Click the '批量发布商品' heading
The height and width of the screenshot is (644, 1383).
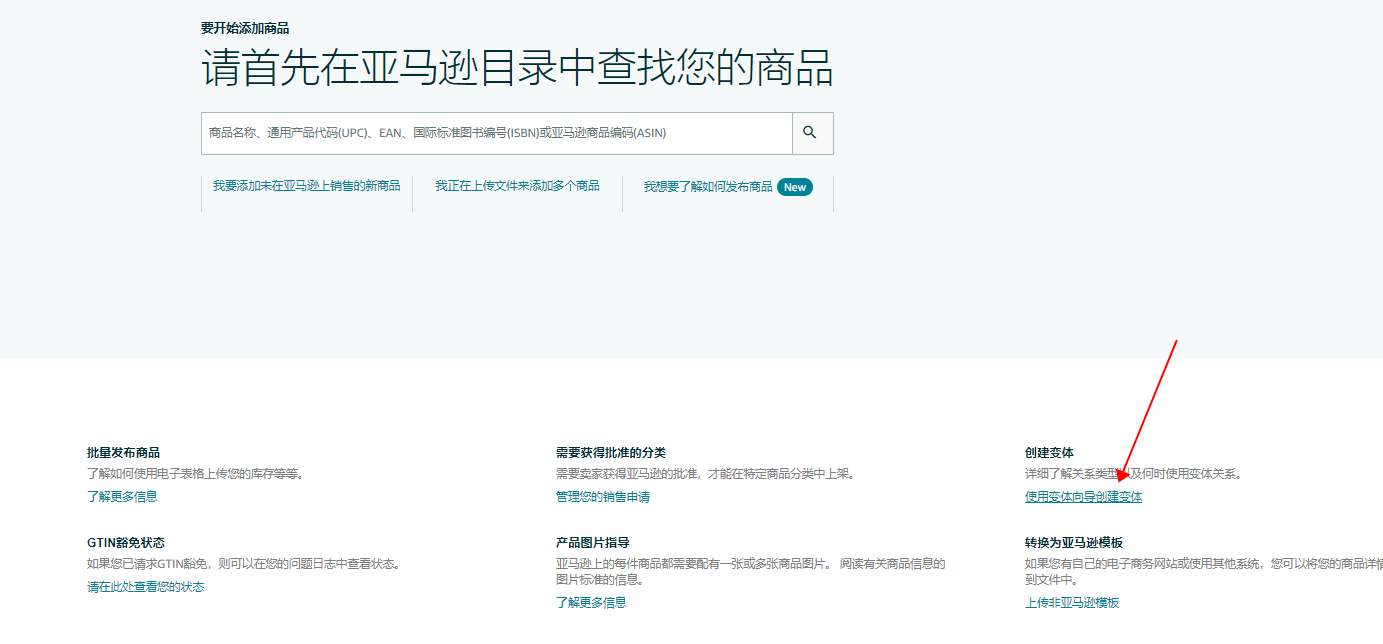(123, 453)
